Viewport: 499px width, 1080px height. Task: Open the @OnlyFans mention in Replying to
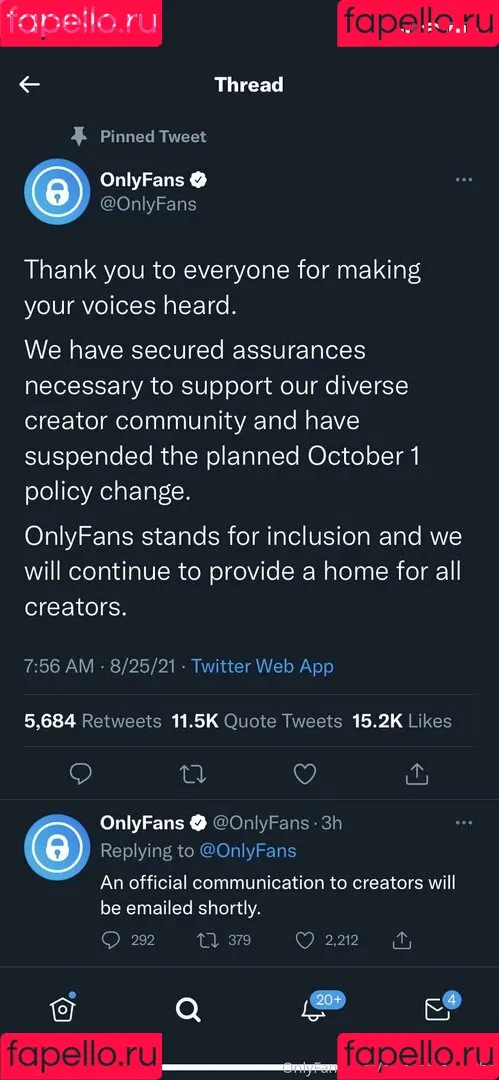(x=247, y=851)
